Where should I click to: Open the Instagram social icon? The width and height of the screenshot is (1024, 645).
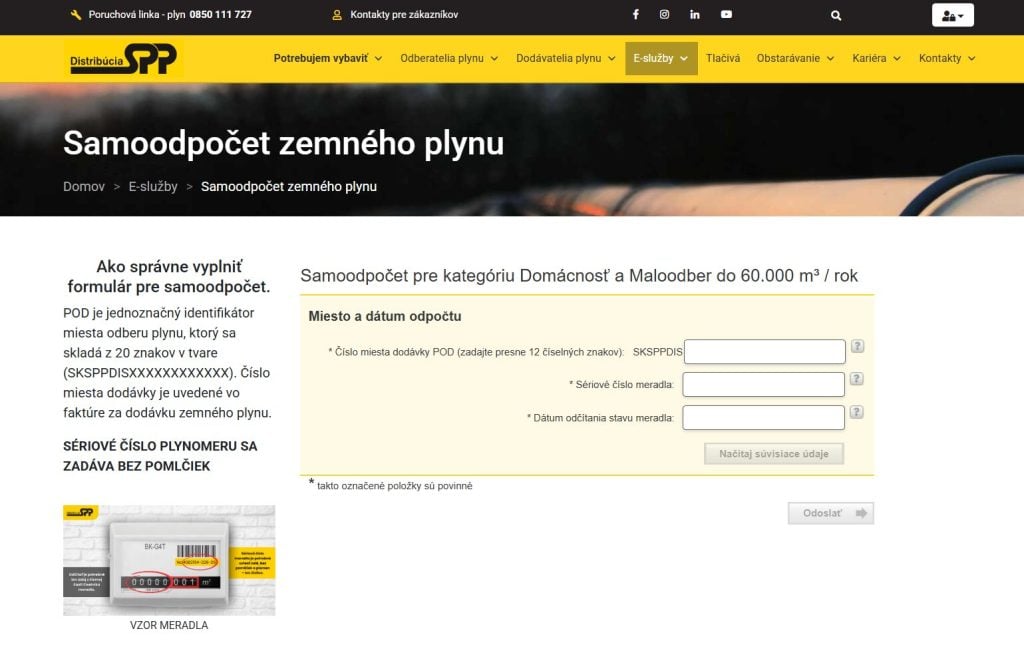click(664, 15)
